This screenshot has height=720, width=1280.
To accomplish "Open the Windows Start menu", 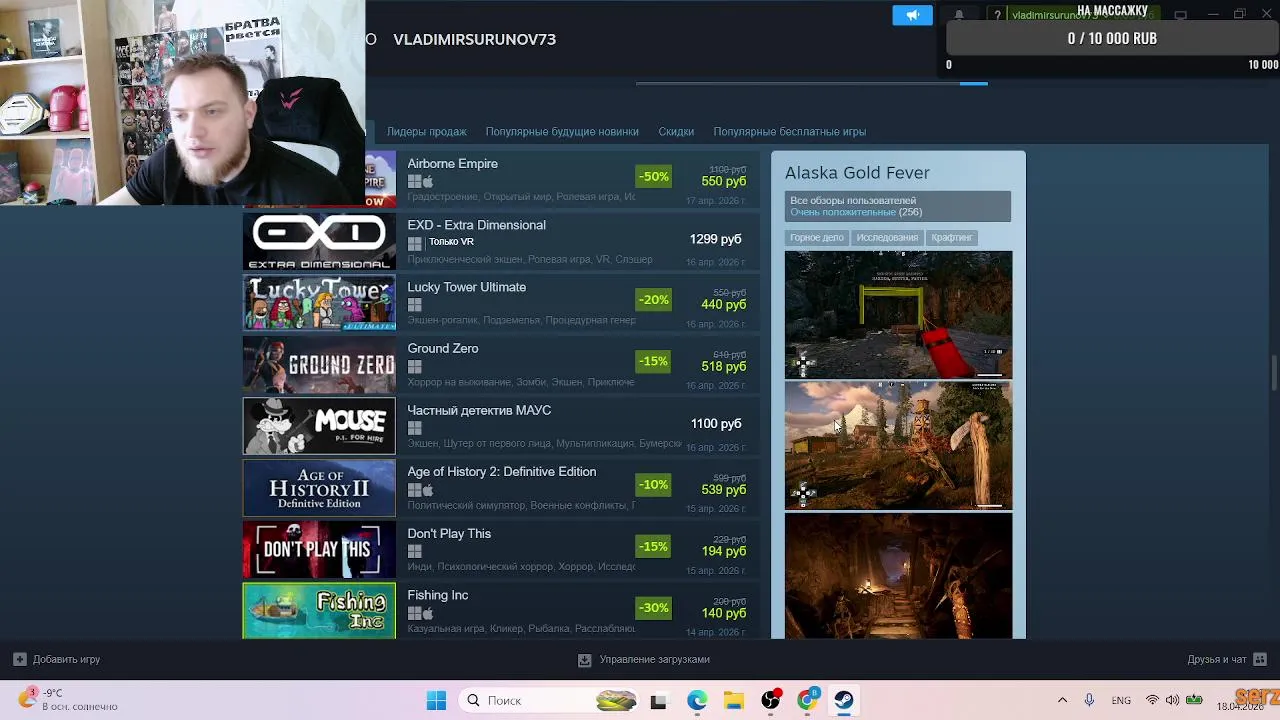I will click(x=436, y=700).
